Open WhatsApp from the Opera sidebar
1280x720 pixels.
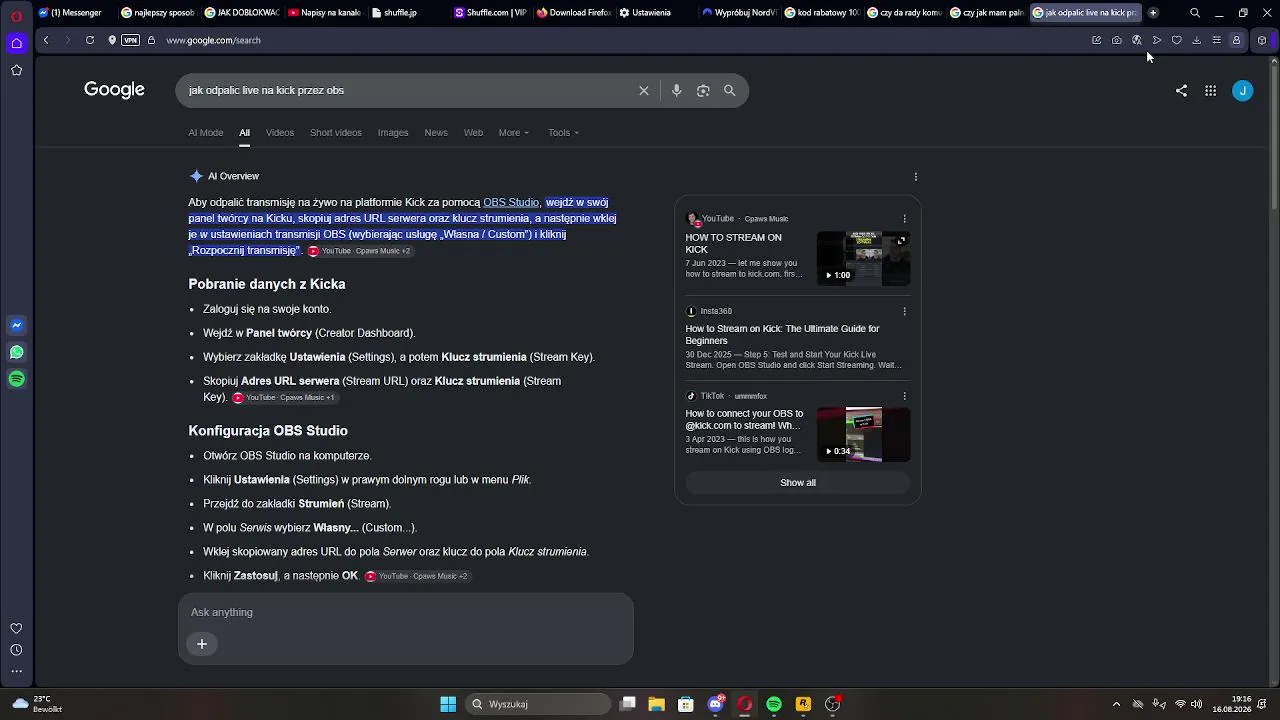[x=16, y=352]
